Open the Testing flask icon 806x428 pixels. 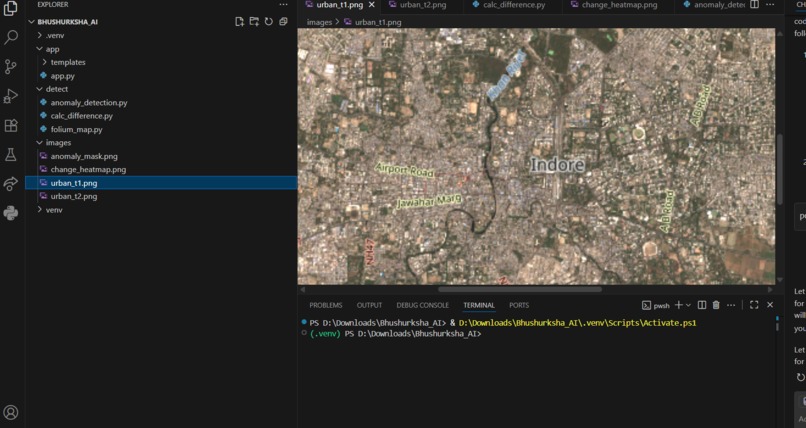(x=11, y=155)
